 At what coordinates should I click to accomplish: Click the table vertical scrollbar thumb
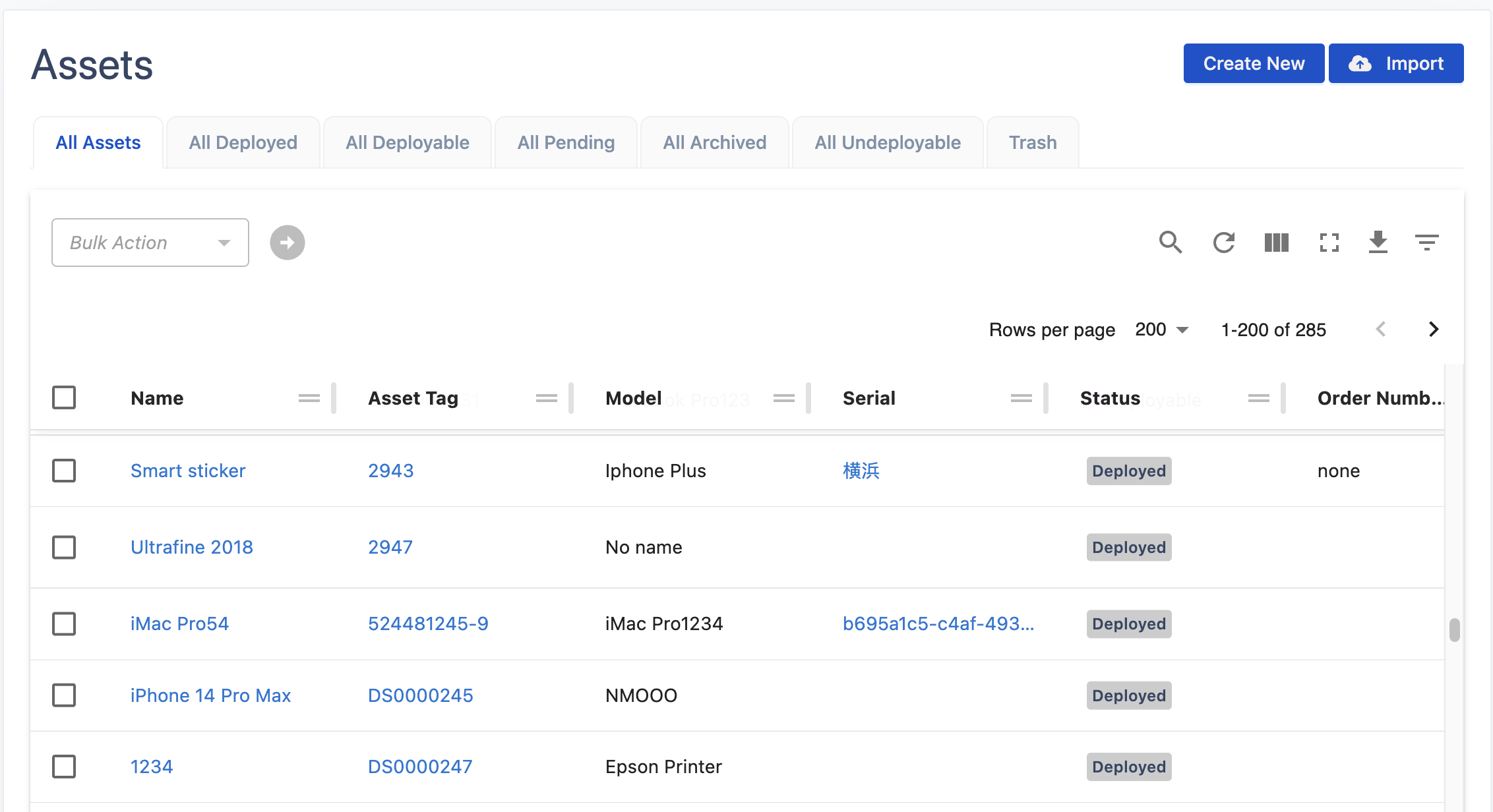(1454, 629)
